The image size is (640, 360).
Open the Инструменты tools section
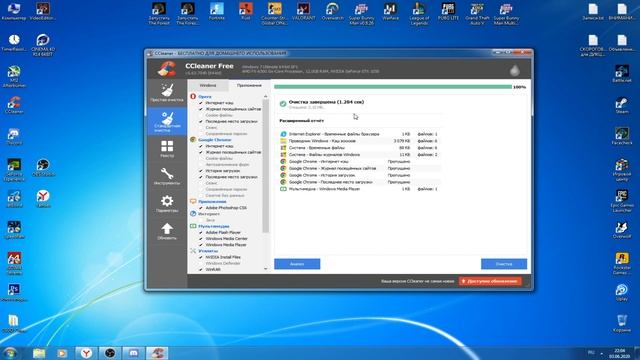tap(167, 176)
